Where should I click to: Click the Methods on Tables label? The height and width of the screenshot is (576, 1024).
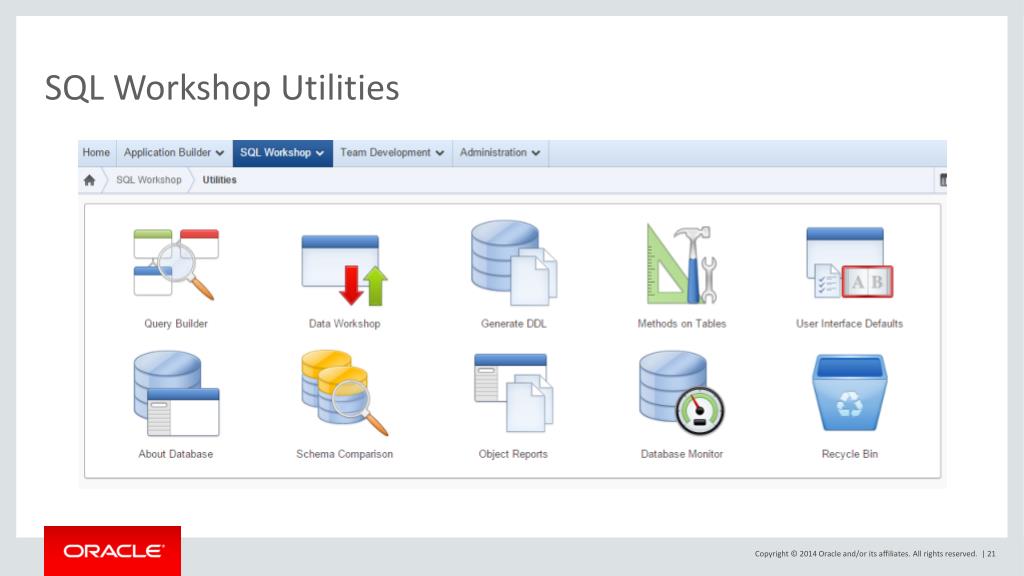point(682,323)
